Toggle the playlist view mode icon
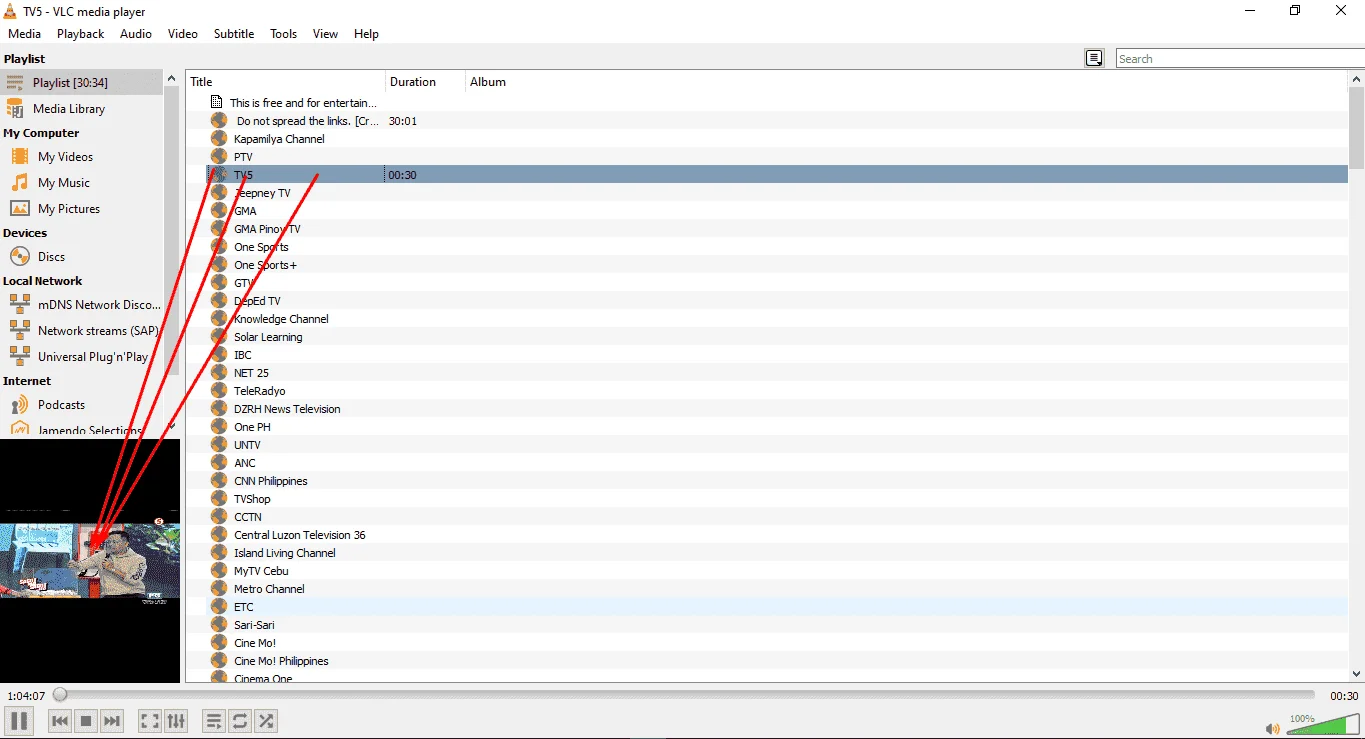 click(x=1094, y=58)
